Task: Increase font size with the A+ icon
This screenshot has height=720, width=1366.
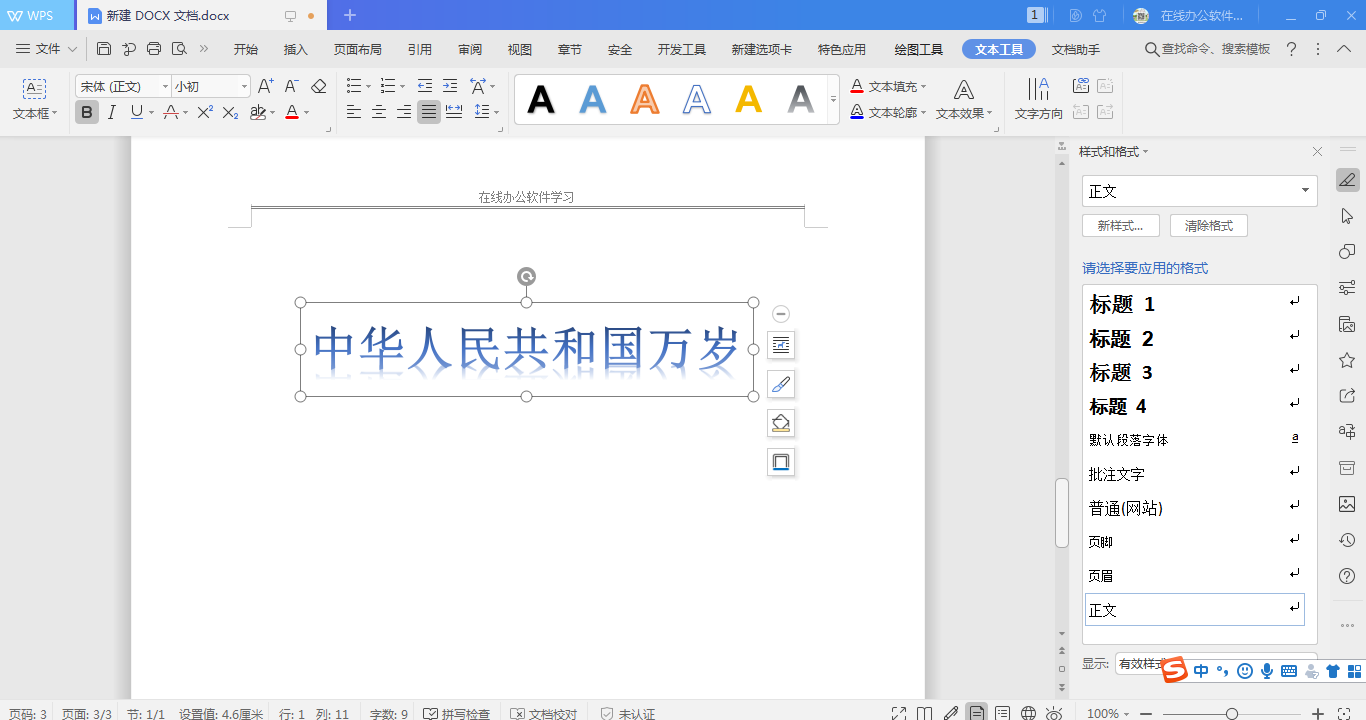Action: click(x=265, y=87)
